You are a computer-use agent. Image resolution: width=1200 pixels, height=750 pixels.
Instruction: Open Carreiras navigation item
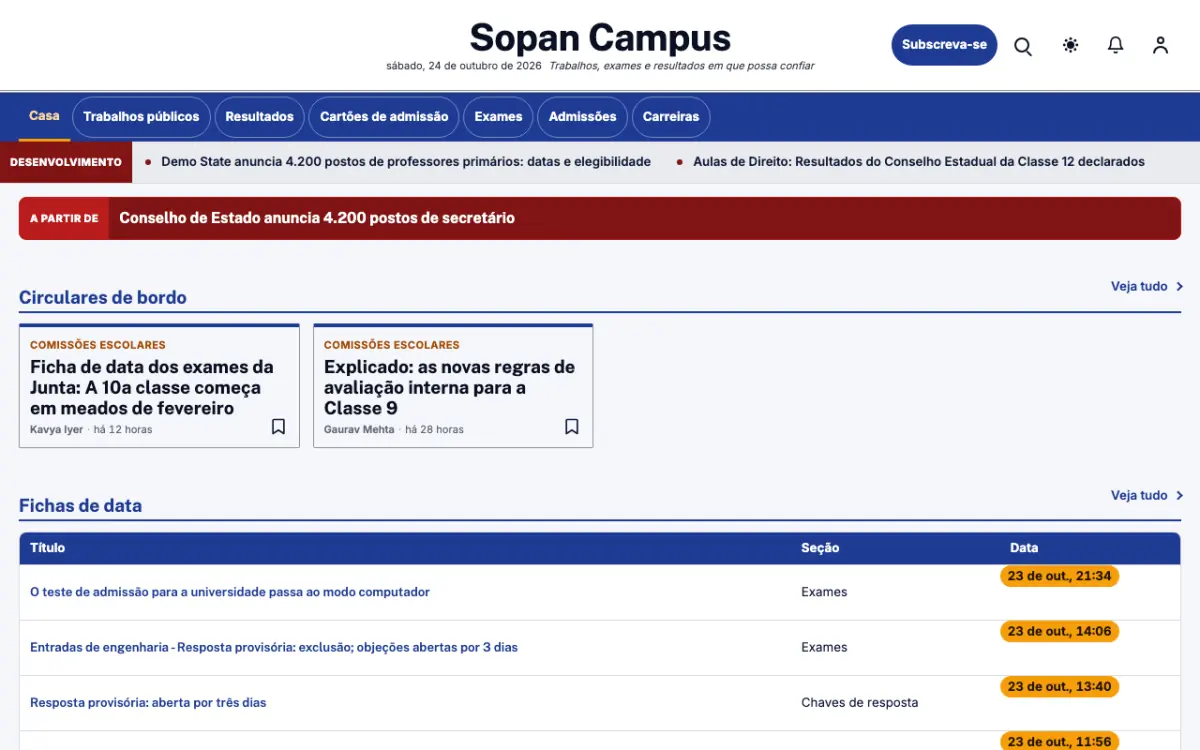pos(671,117)
